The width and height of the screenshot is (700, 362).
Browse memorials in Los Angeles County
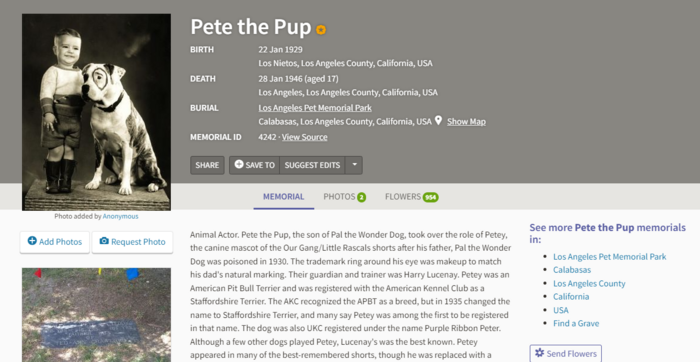[x=589, y=283]
